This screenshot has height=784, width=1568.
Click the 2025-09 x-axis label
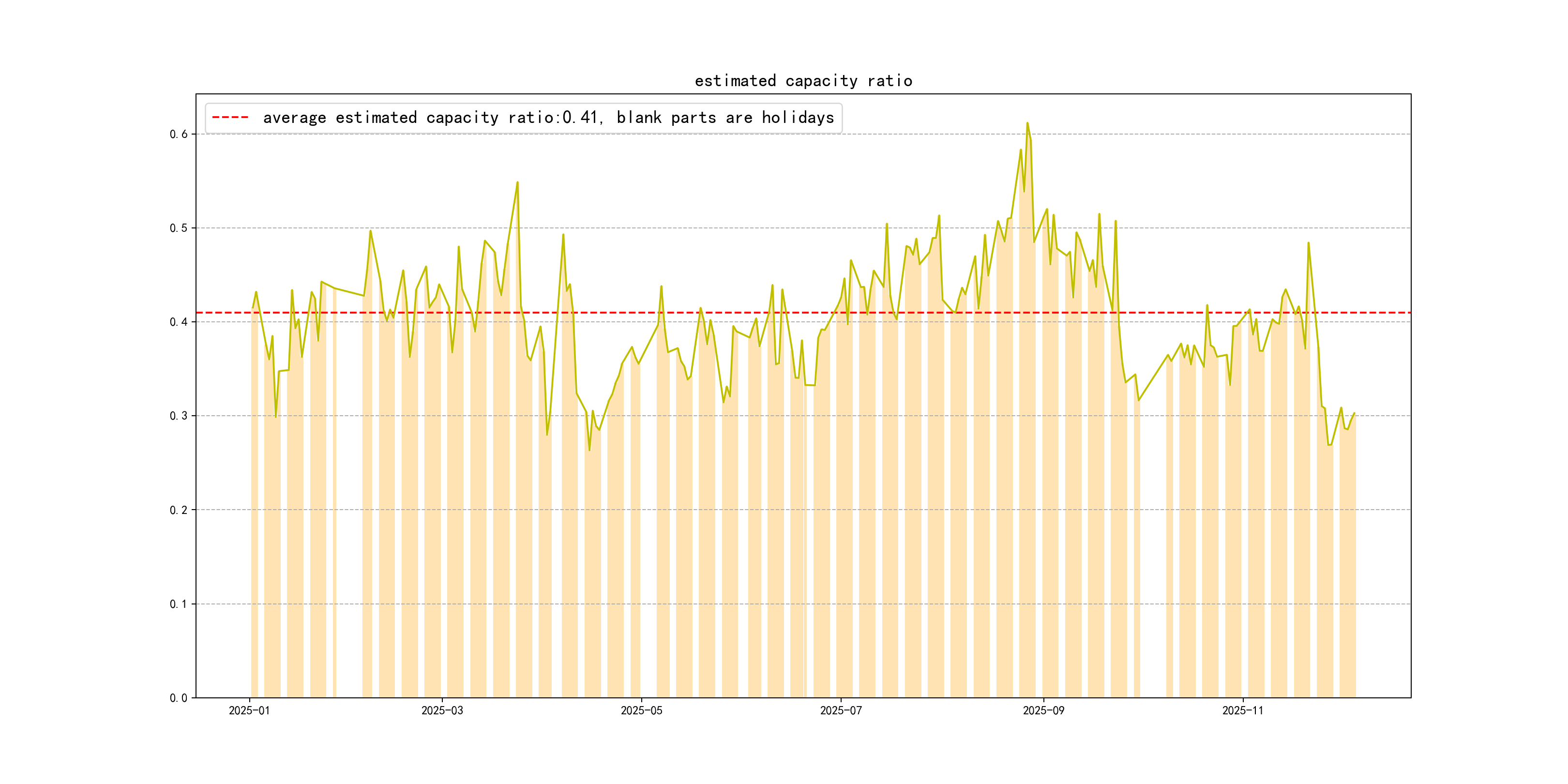(1043, 710)
